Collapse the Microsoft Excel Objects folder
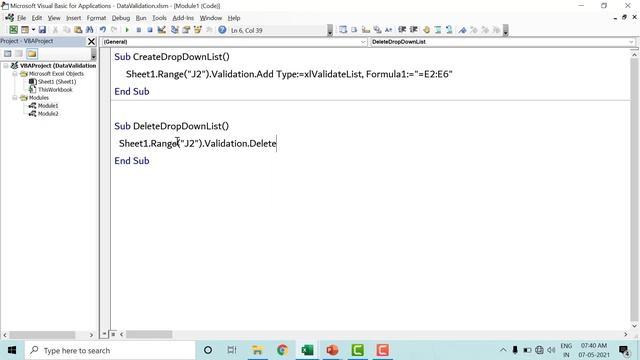This screenshot has height=360, width=640. click(x=15, y=74)
